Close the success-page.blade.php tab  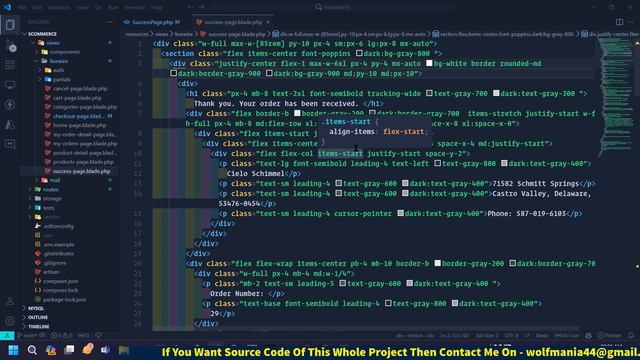(268, 22)
